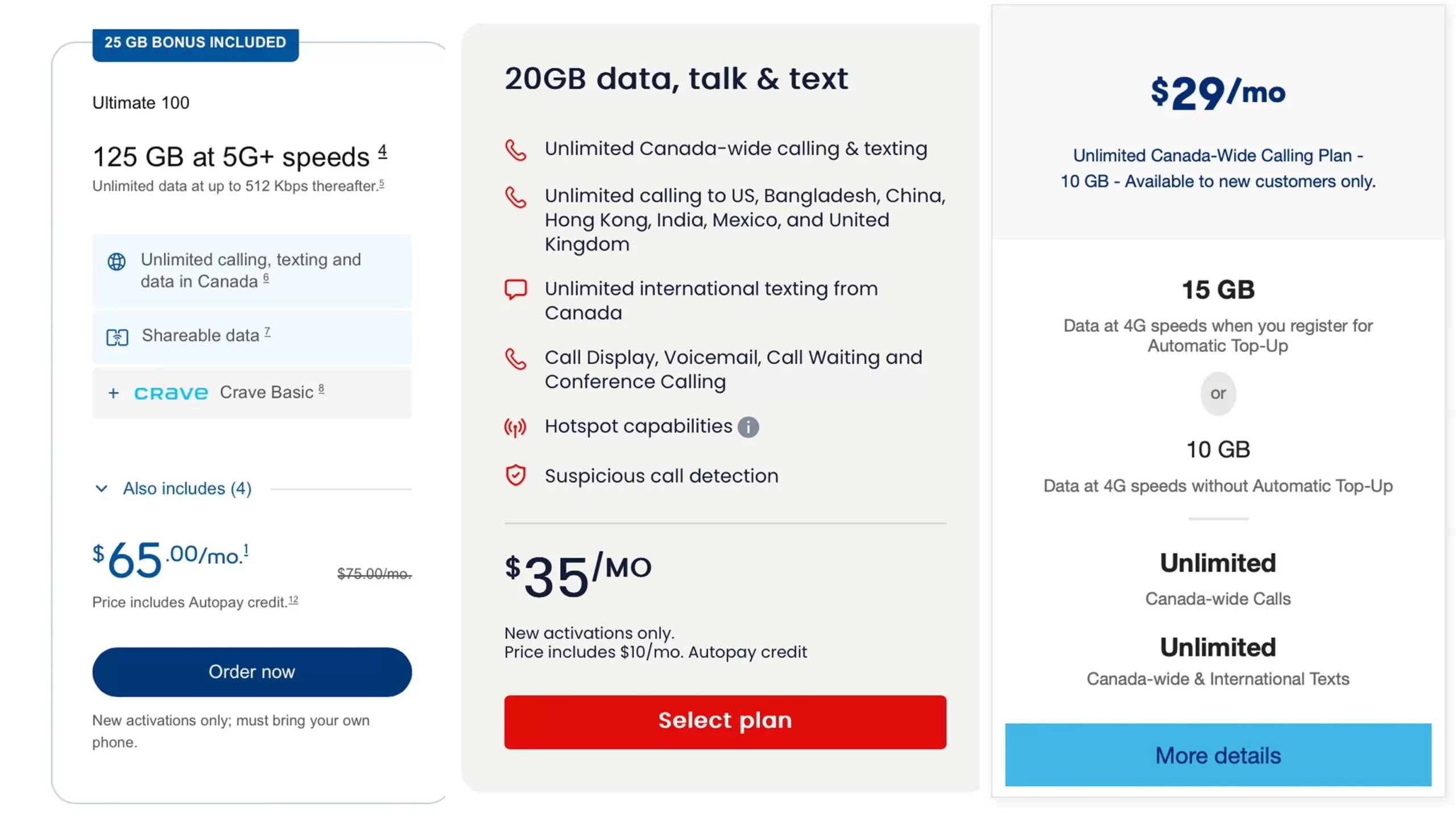Click the globe icon beside unlimited calling
Image resolution: width=1456 pixels, height=818 pixels.
coord(117,261)
